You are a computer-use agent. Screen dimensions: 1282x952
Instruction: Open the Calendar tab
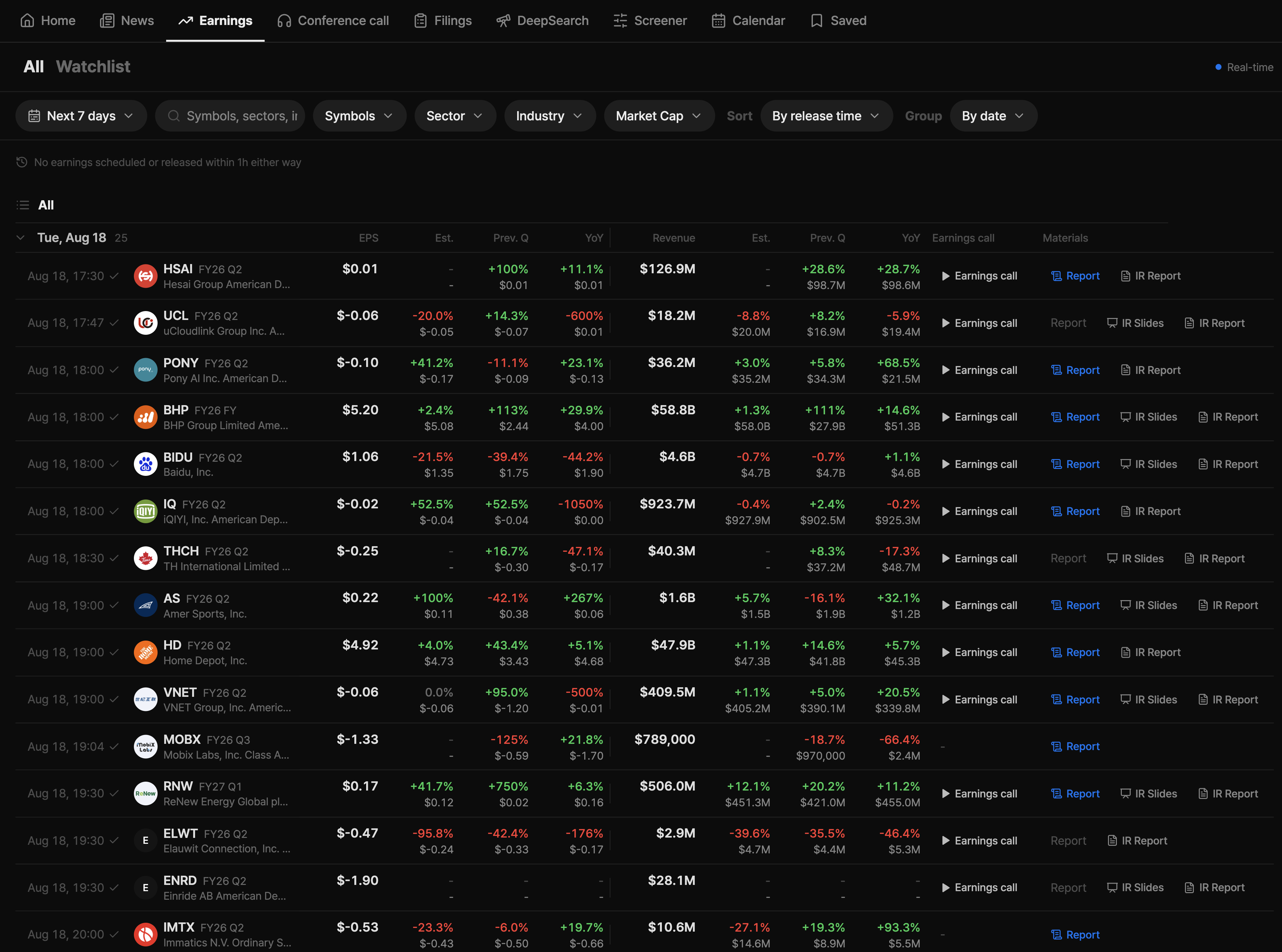748,21
